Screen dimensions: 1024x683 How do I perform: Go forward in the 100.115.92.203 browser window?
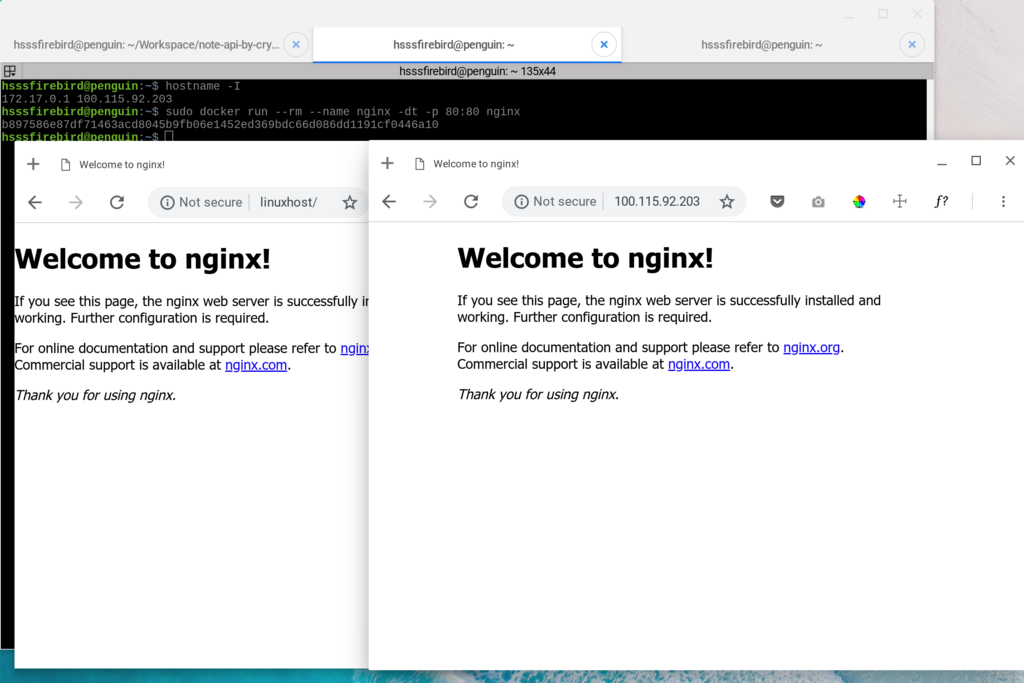(430, 202)
